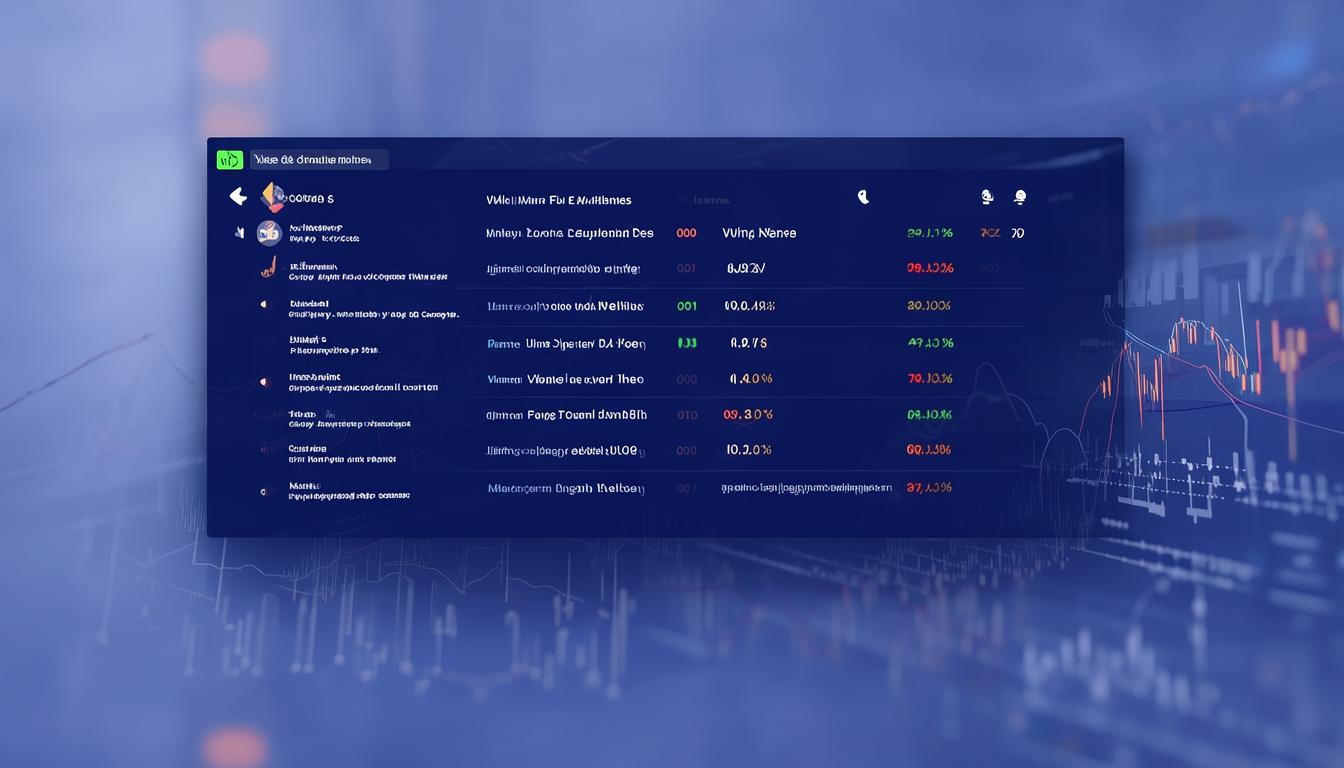Expand the small arrow left of the avatar row
Screen dimensions: 1344x768
pyautogui.click(x=239, y=233)
